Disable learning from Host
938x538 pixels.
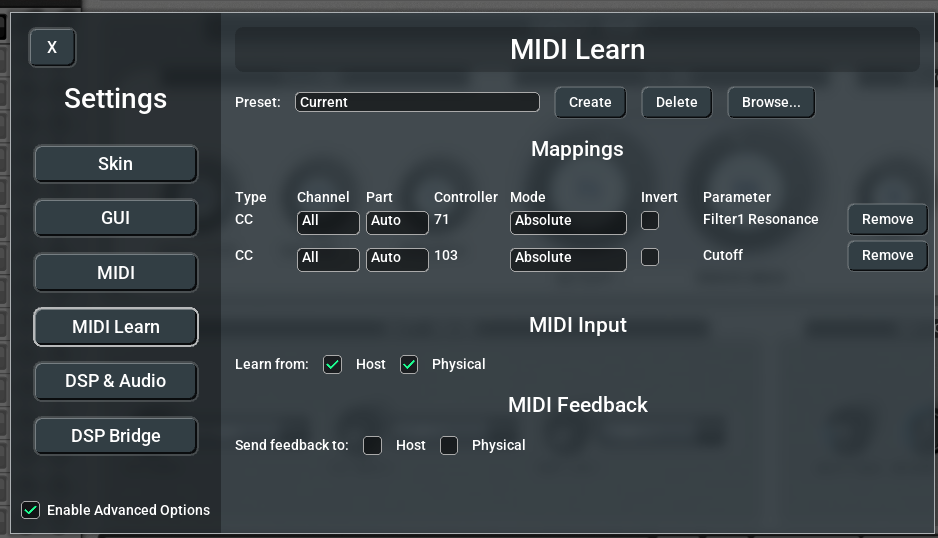(x=333, y=364)
